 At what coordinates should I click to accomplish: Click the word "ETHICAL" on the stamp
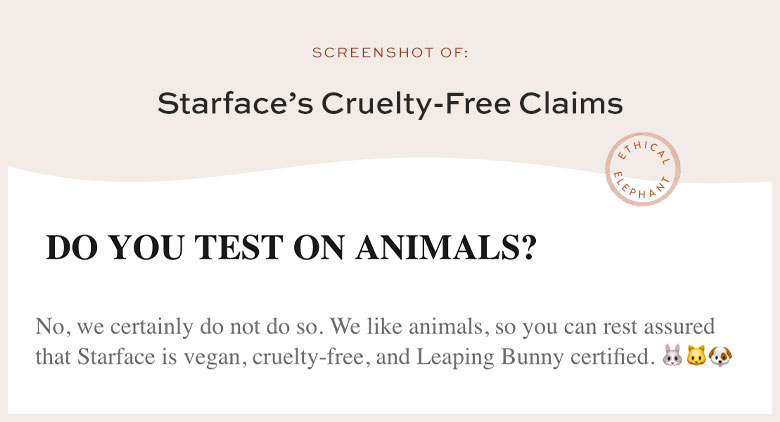pyautogui.click(x=644, y=152)
